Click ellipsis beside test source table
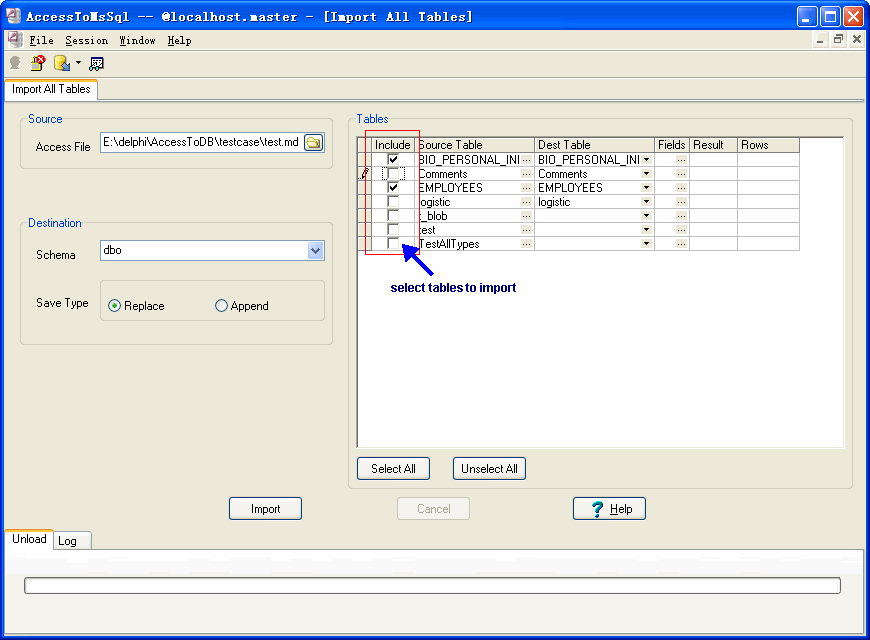Screen dimensions: 870x640 (x=526, y=230)
